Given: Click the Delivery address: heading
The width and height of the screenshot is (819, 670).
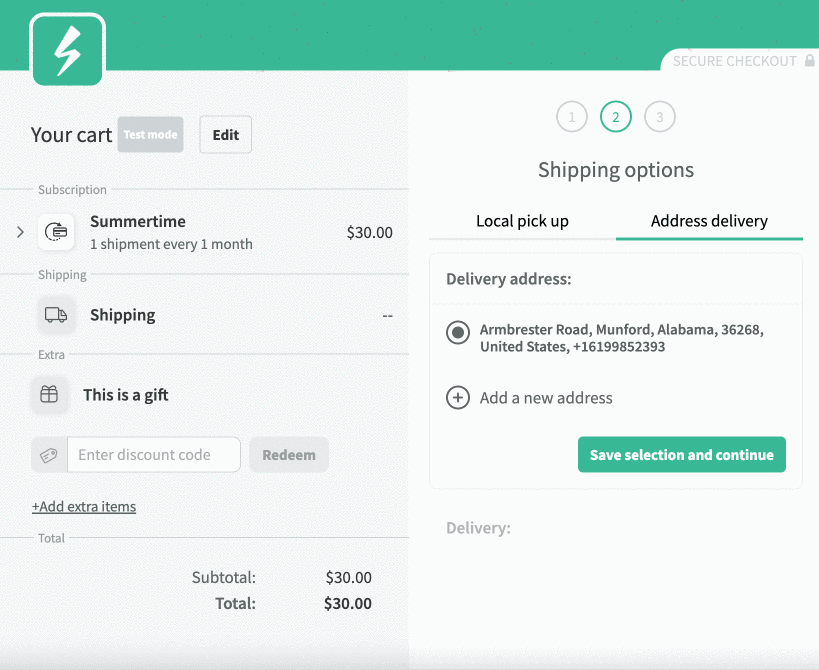Looking at the screenshot, I should coord(509,279).
